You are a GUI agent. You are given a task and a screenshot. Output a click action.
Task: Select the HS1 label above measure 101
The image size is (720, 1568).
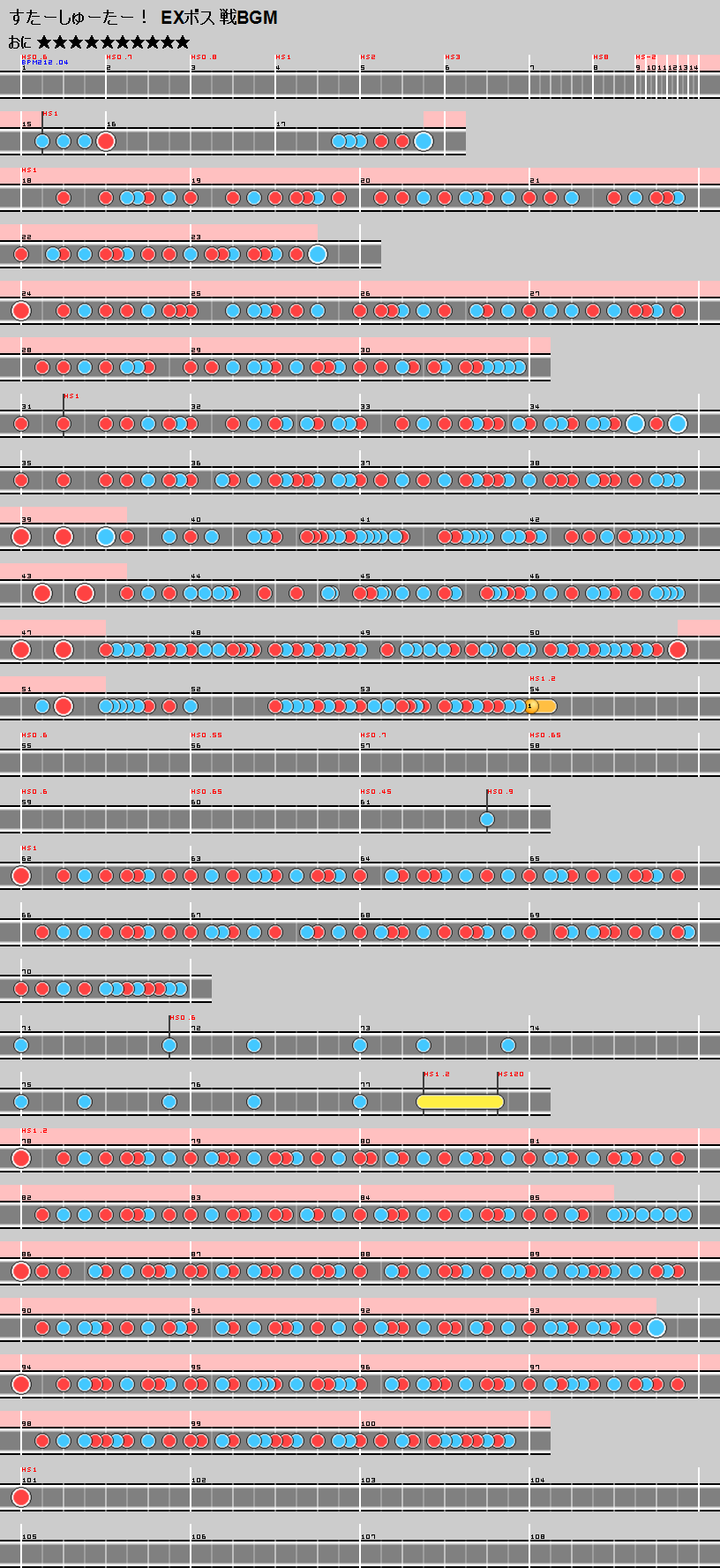(x=29, y=1469)
